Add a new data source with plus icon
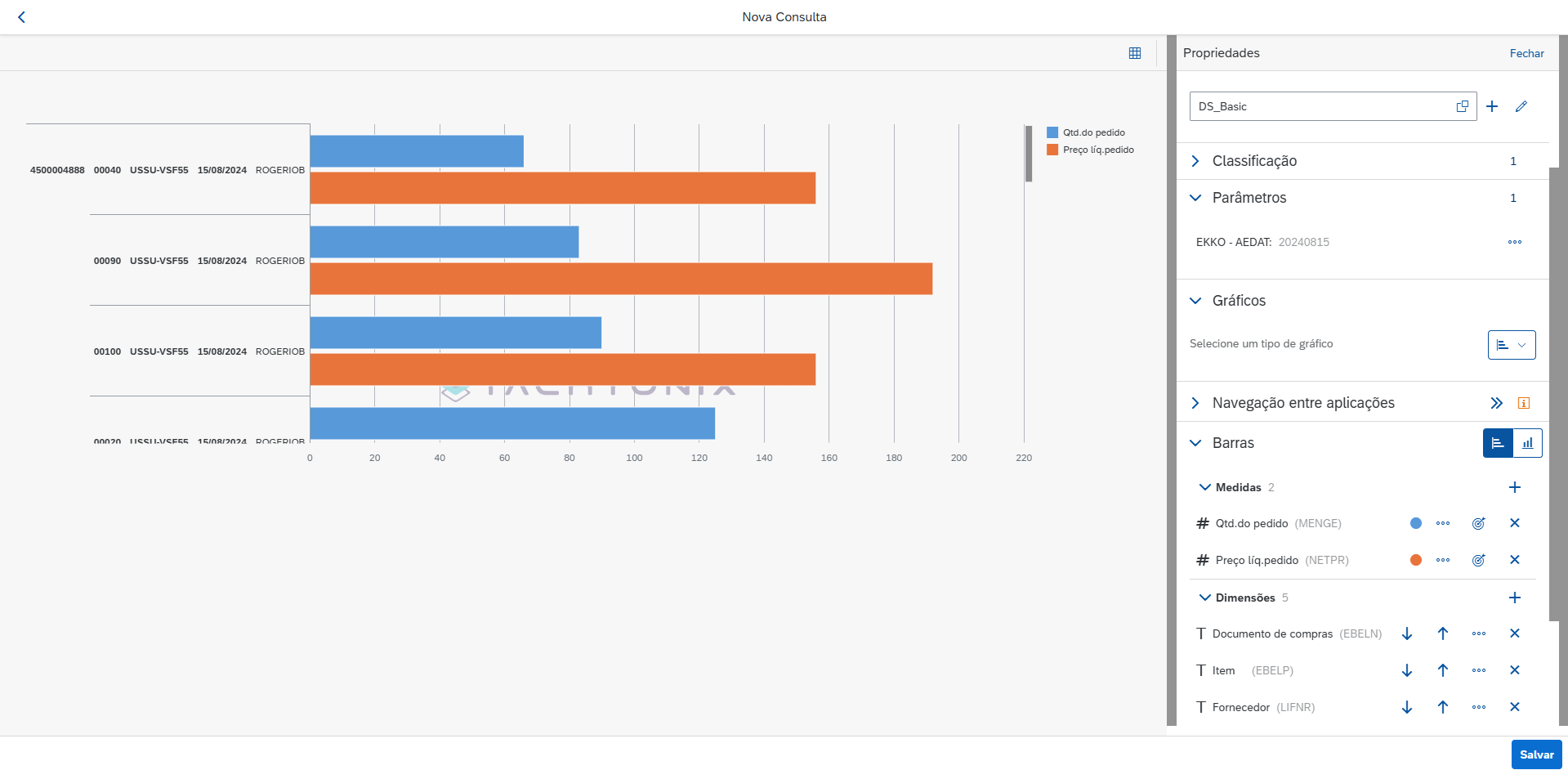The width and height of the screenshot is (1568, 770). pyautogui.click(x=1491, y=106)
